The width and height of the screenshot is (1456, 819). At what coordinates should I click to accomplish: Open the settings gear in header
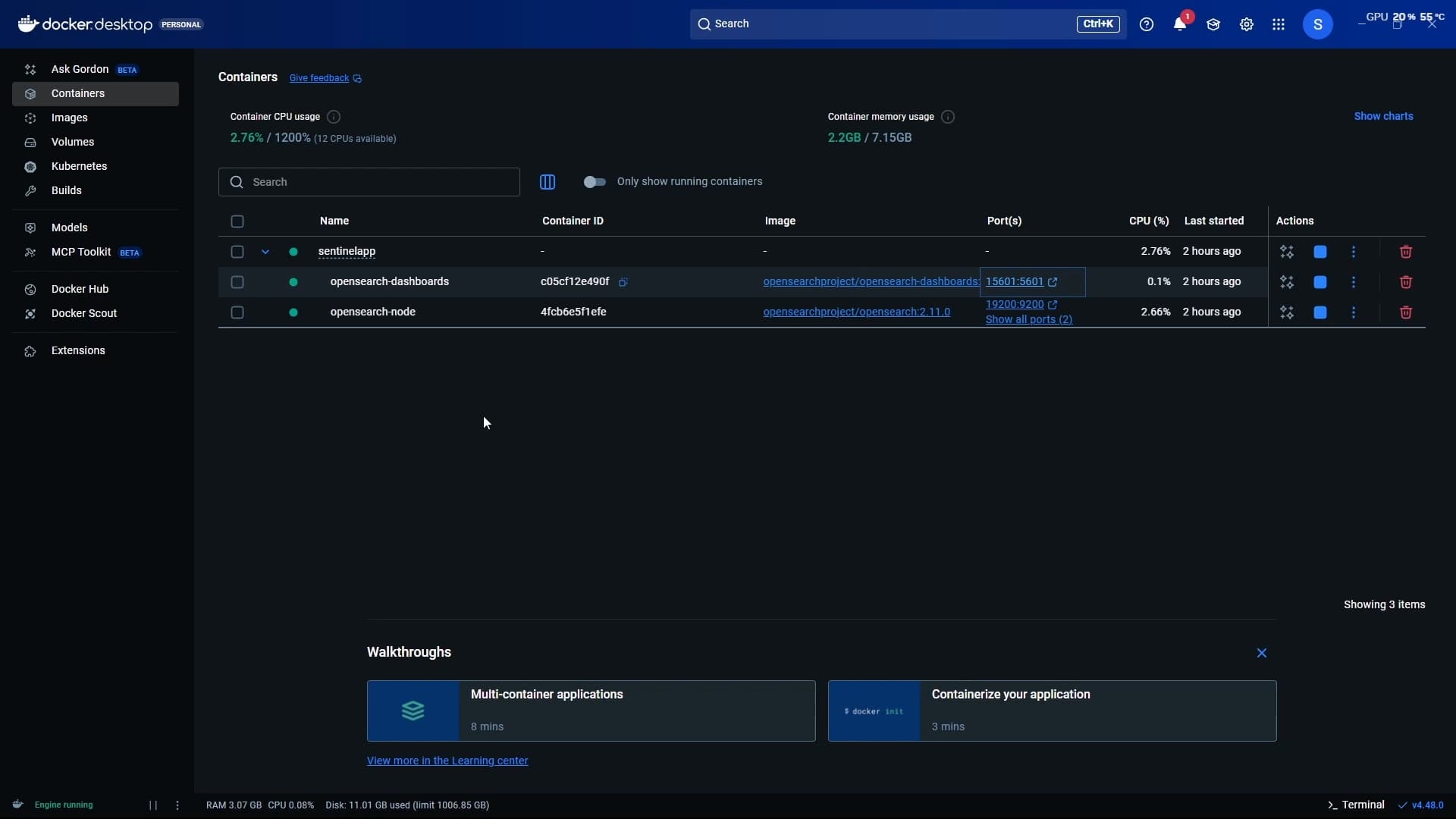point(1246,24)
